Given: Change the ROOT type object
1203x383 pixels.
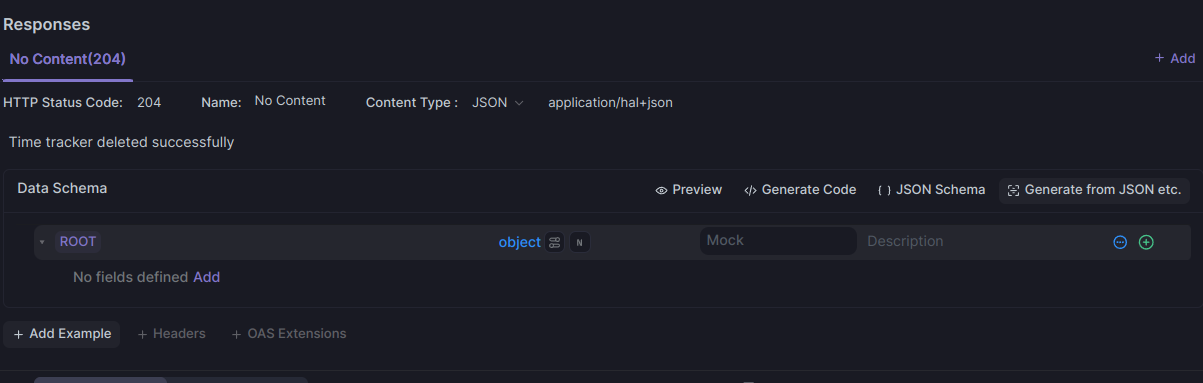Looking at the screenshot, I should click(x=519, y=242).
